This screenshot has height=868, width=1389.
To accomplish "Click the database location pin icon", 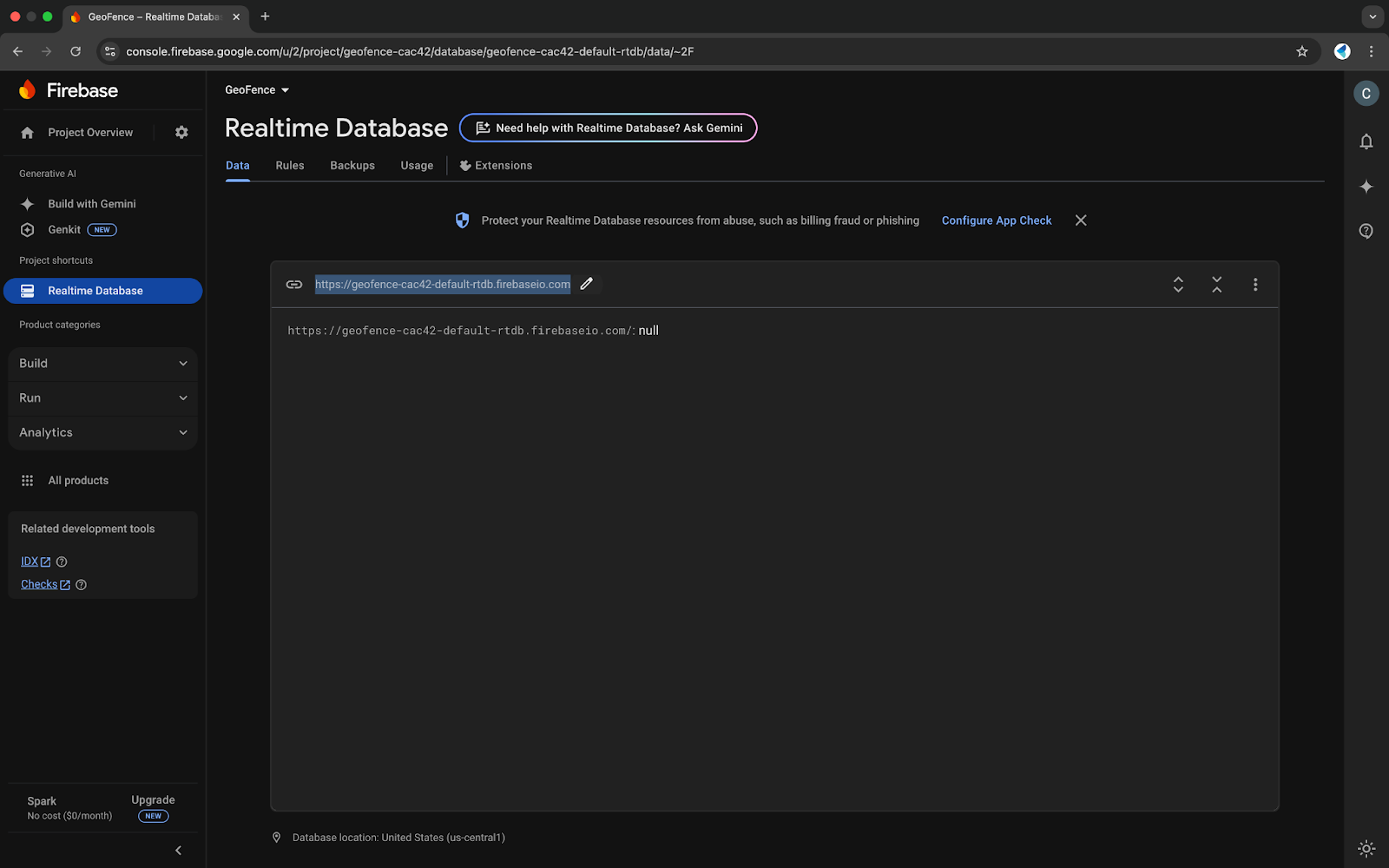I will [277, 838].
